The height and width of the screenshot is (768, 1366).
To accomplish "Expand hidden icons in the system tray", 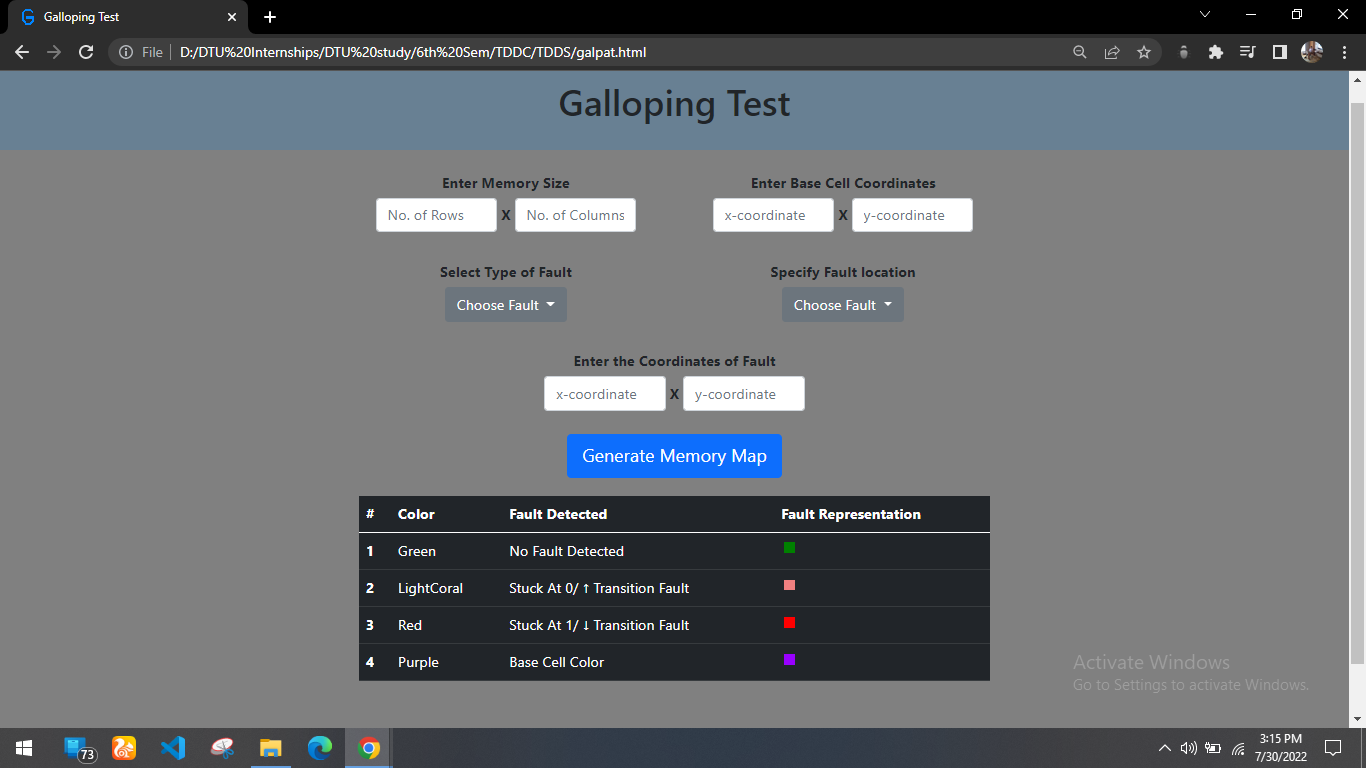I will [x=1164, y=747].
